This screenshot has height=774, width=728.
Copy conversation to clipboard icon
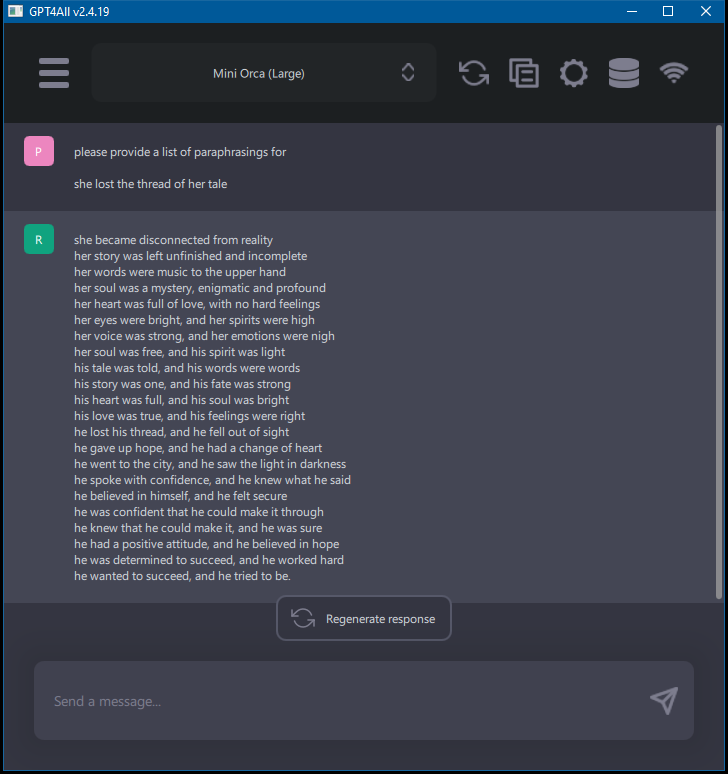524,73
